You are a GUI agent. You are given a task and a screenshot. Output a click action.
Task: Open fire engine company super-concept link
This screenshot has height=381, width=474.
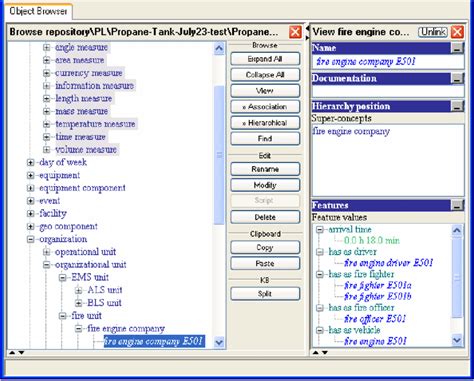351,131
